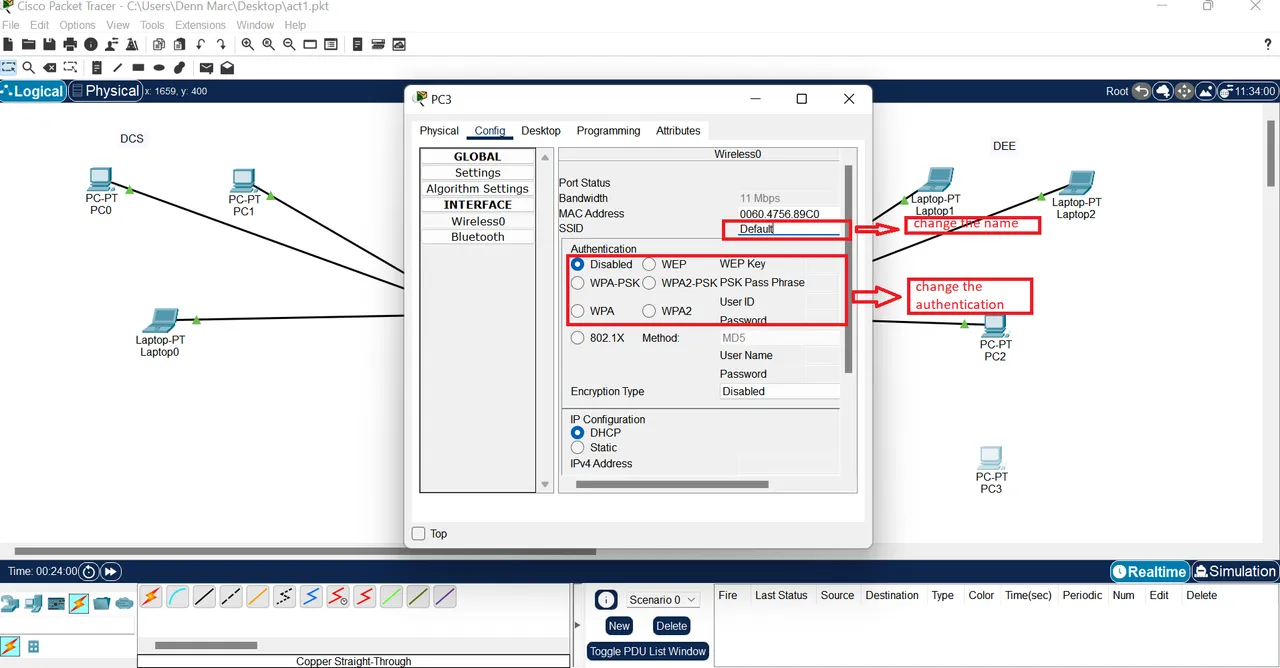
Task: Choose the Delete tool icon
Action: tap(49, 68)
